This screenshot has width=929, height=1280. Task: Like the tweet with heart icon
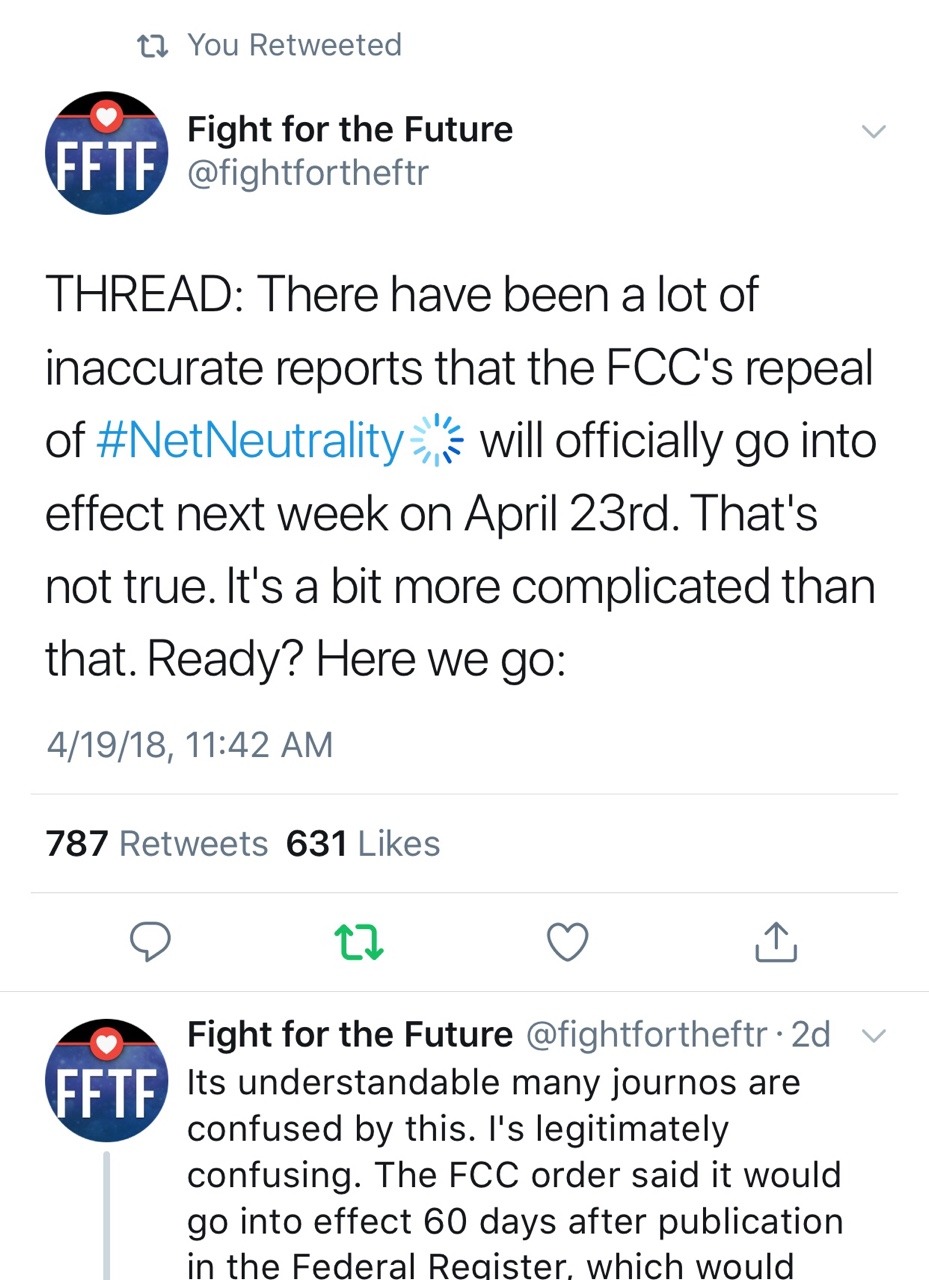(569, 941)
